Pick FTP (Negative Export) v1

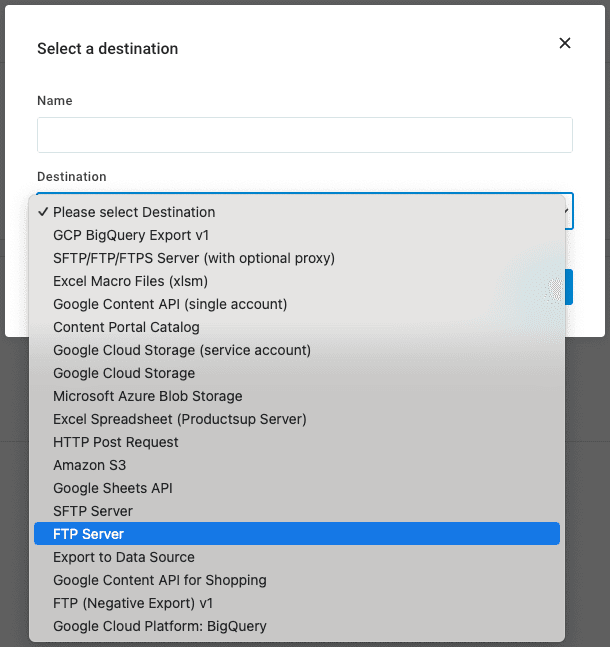[133, 603]
